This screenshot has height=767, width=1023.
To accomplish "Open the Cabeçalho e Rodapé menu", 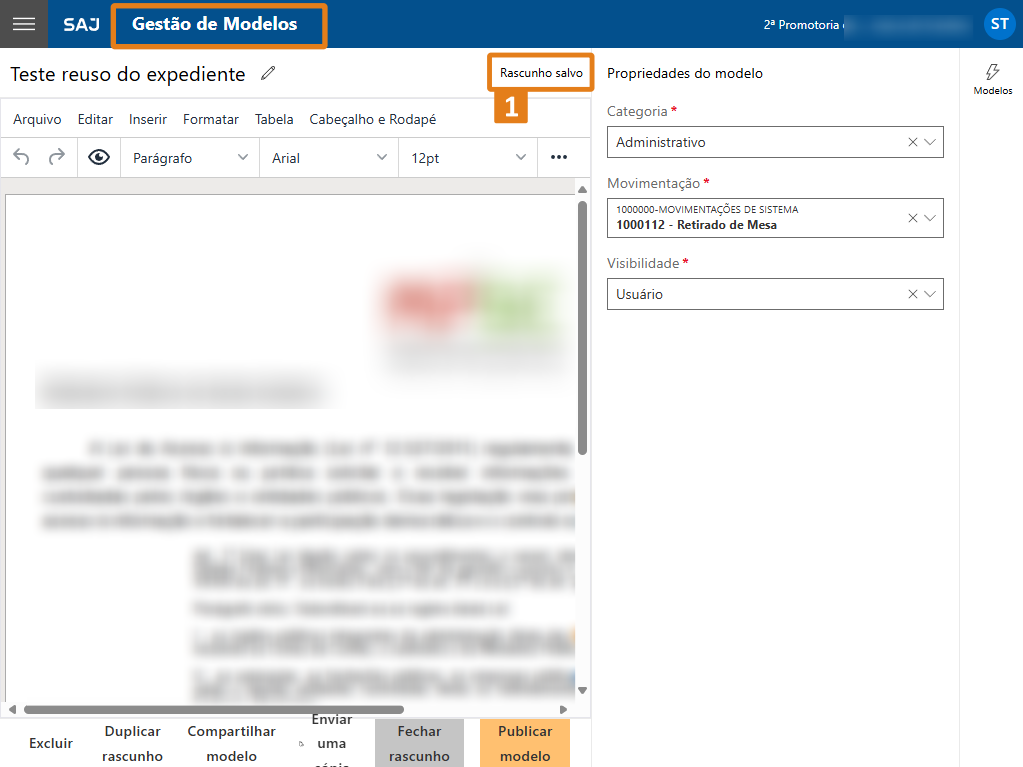I will pos(372,119).
